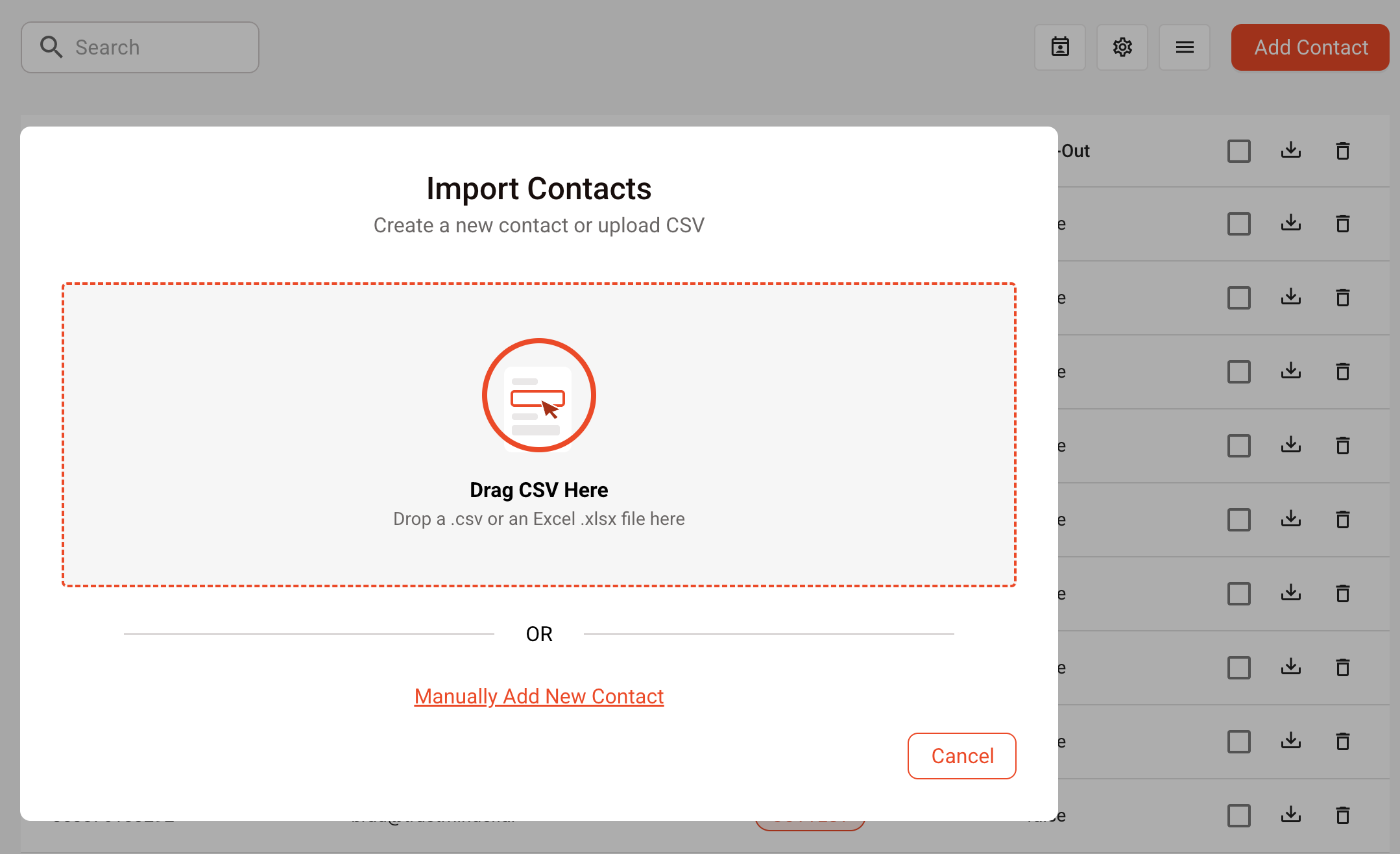Screen dimensions: 1400x854
Task: Click the contacts calendar icon in toolbar
Action: pos(1060,47)
